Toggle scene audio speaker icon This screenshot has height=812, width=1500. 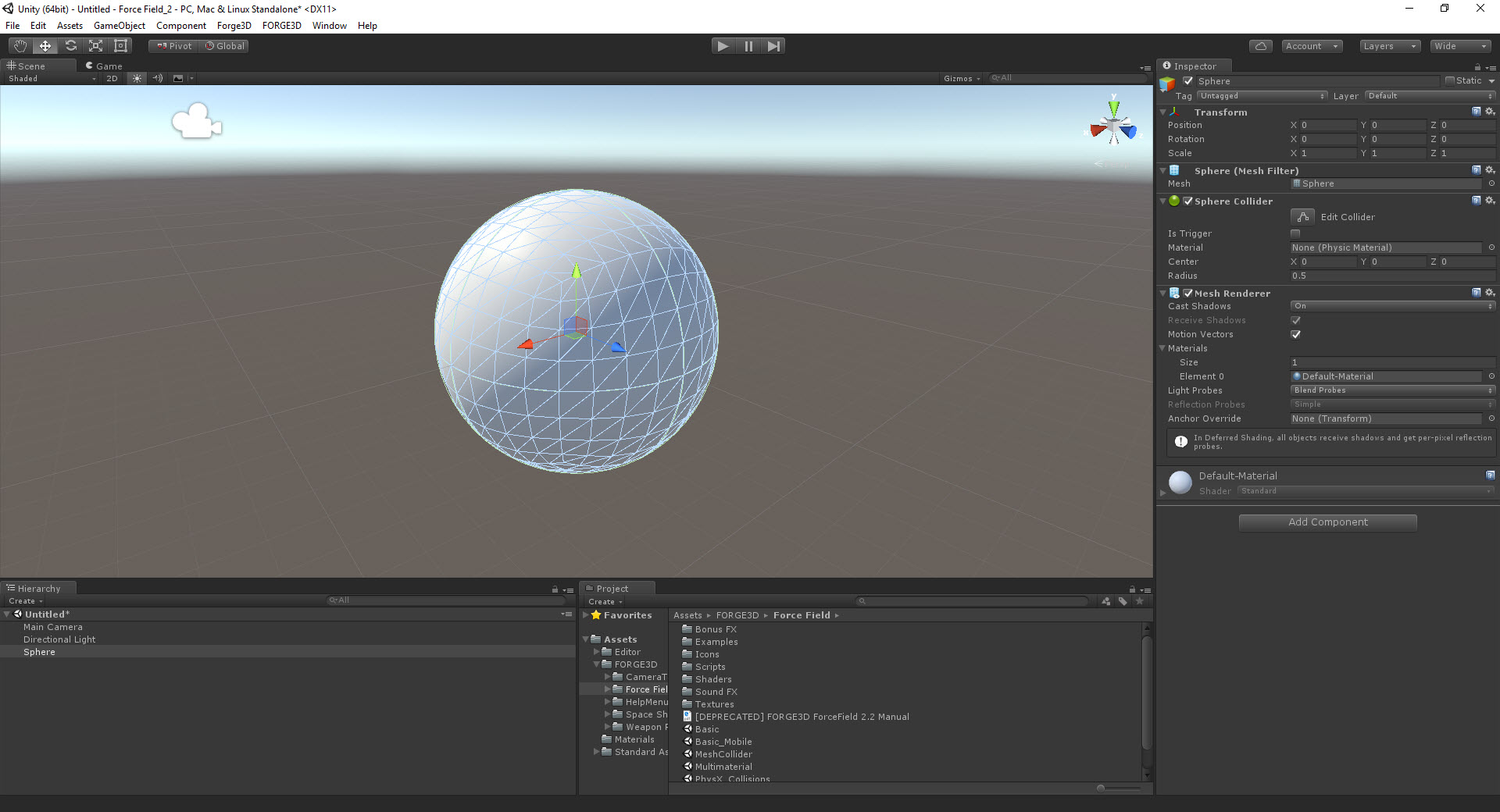coord(158,78)
